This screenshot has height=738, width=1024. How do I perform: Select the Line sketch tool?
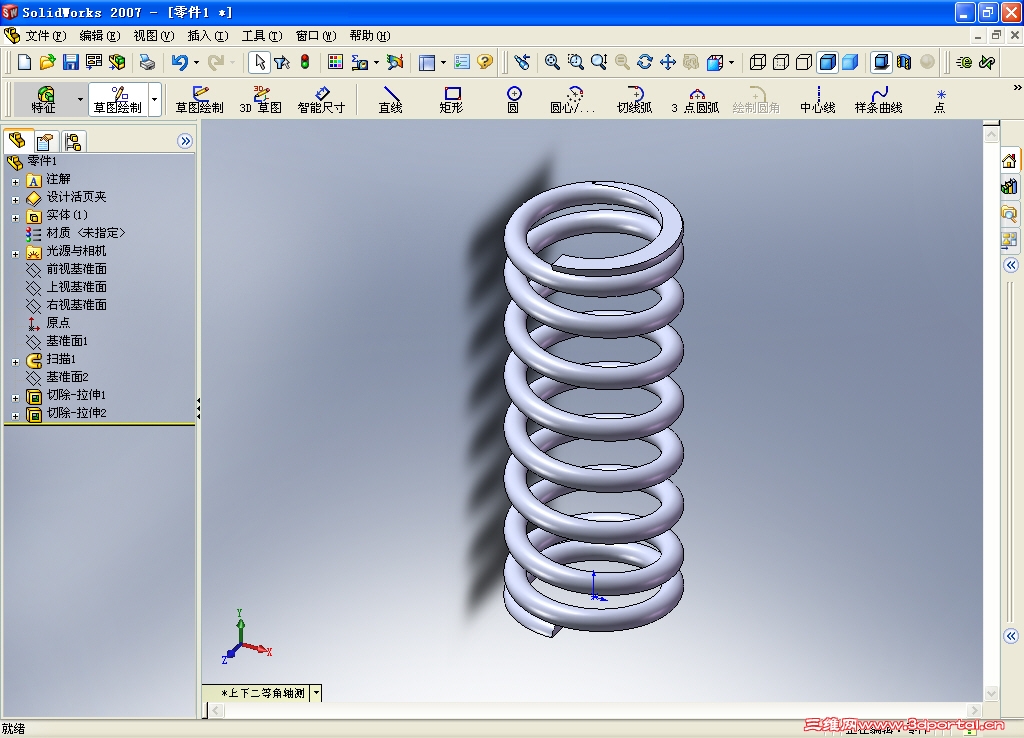(391, 99)
